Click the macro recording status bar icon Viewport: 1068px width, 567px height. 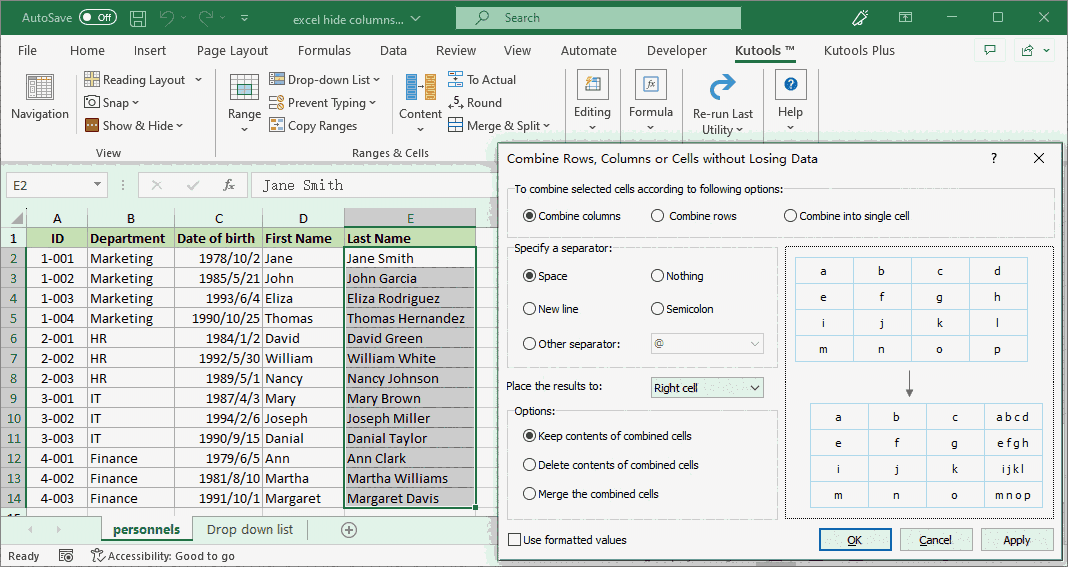[65, 556]
